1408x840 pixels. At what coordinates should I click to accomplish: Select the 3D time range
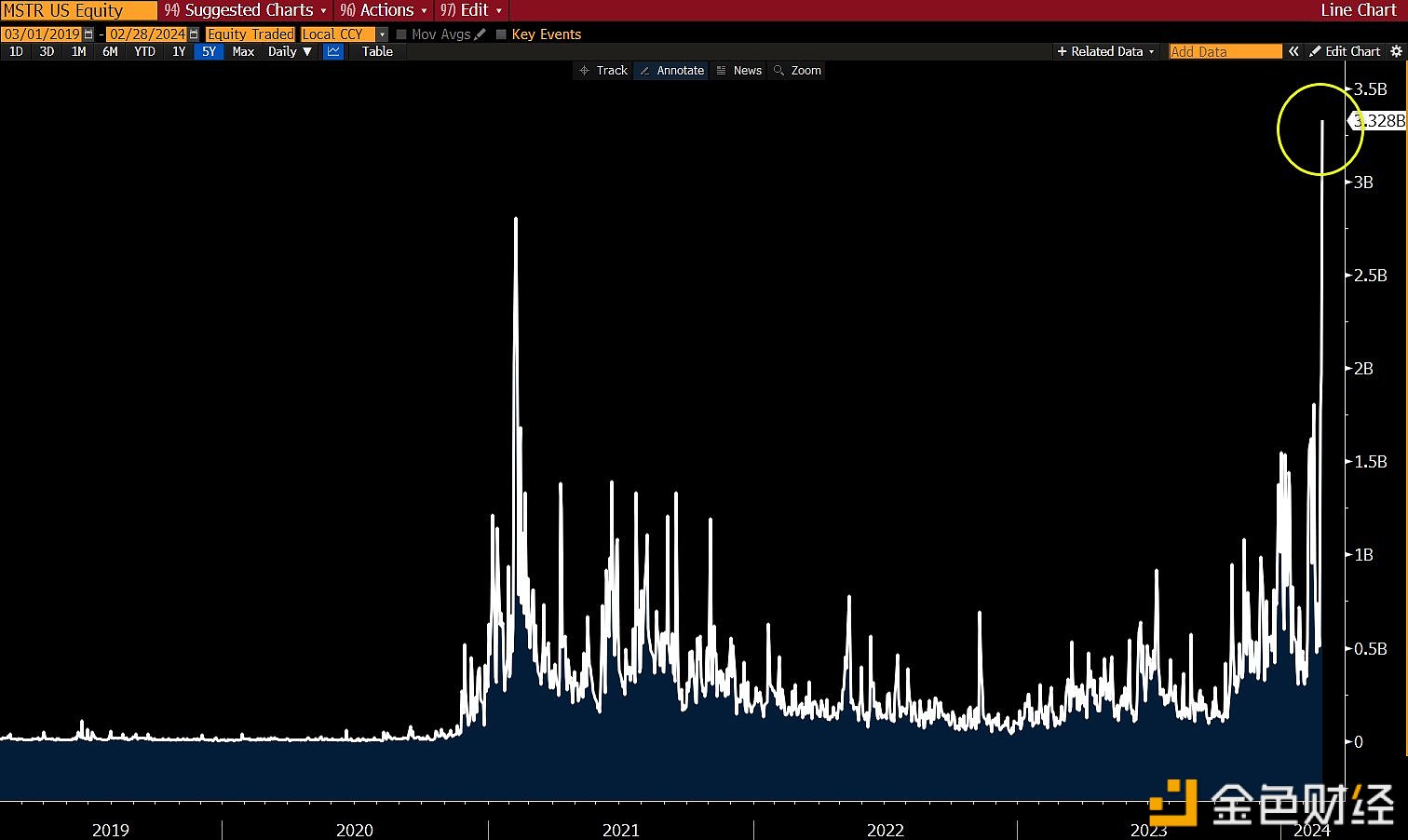47,52
